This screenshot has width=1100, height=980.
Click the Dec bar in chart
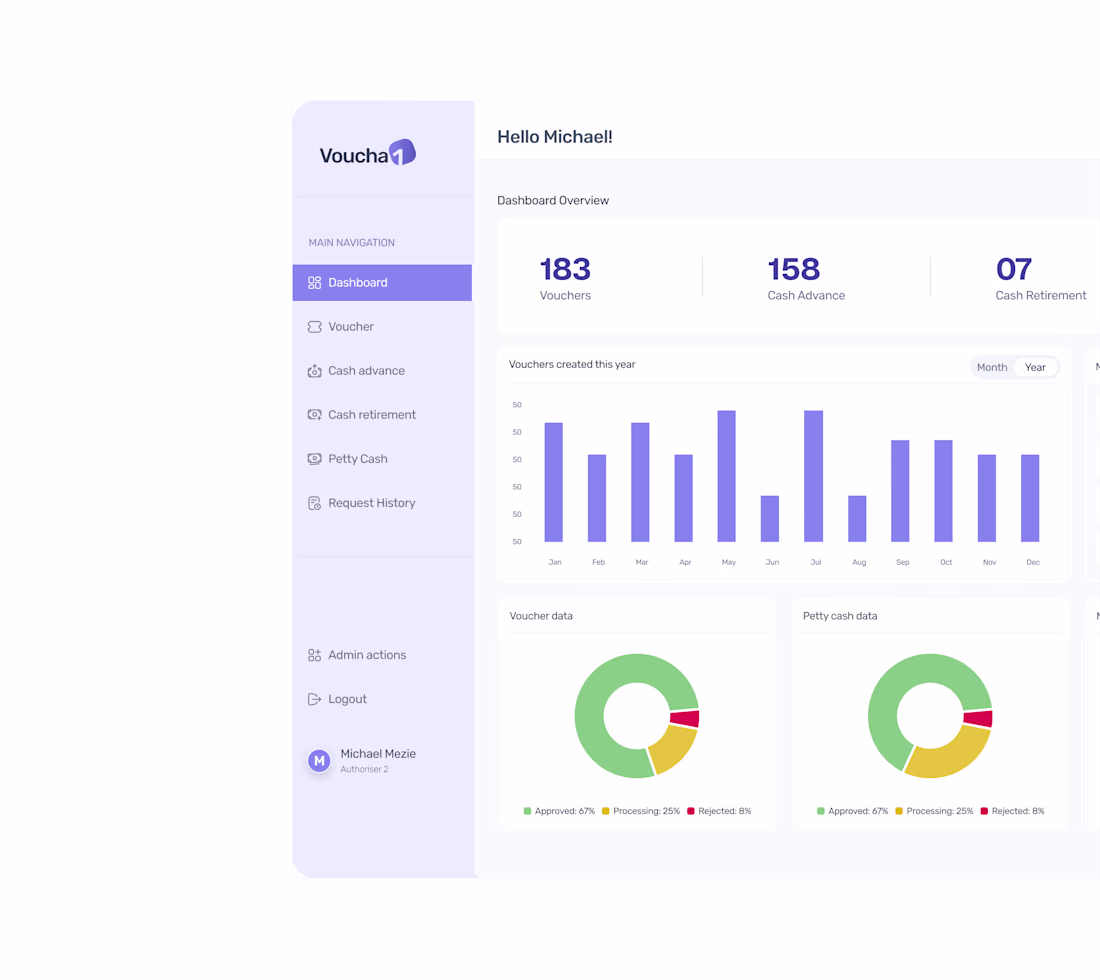click(1030, 499)
